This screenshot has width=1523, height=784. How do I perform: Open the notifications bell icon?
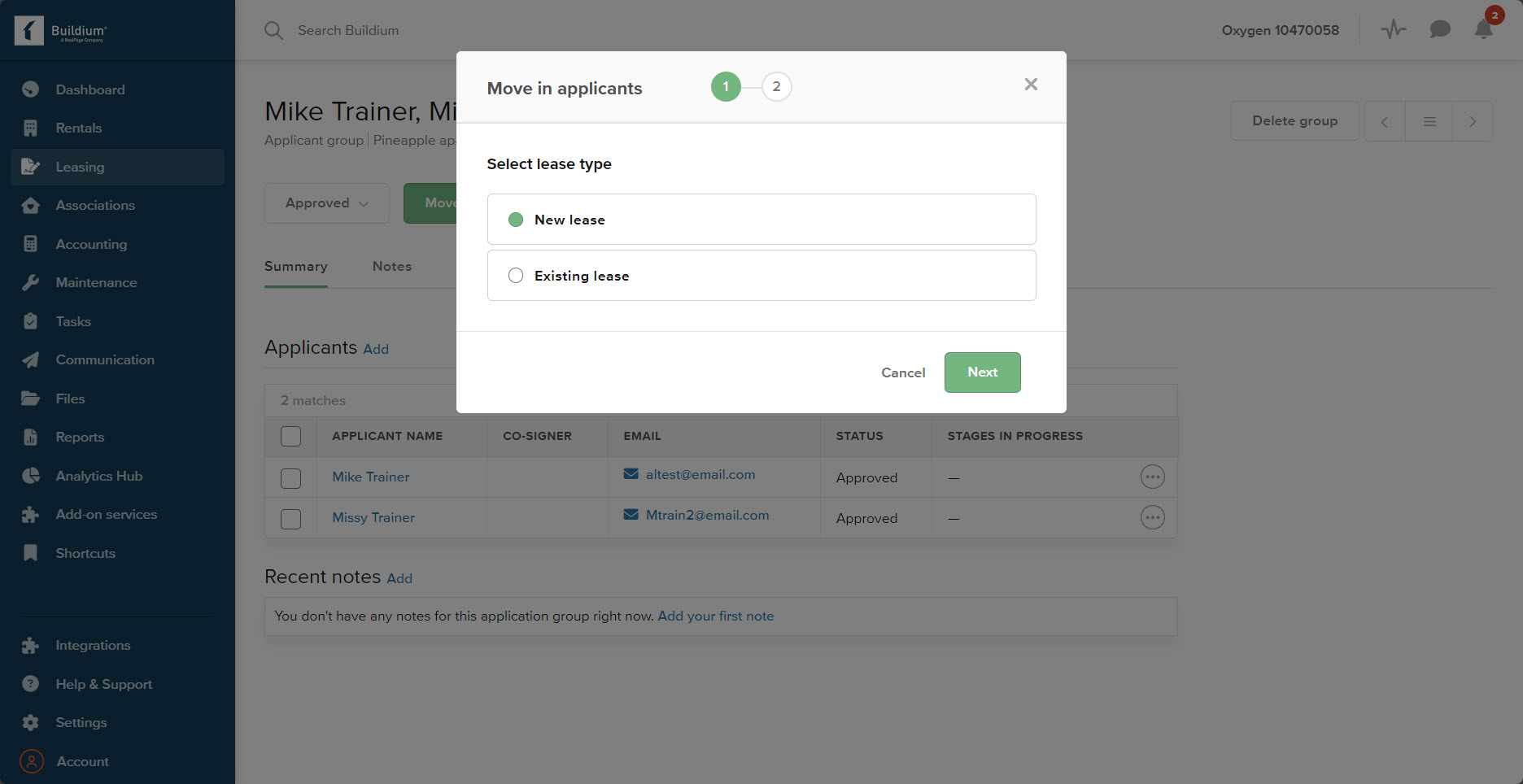1484,30
